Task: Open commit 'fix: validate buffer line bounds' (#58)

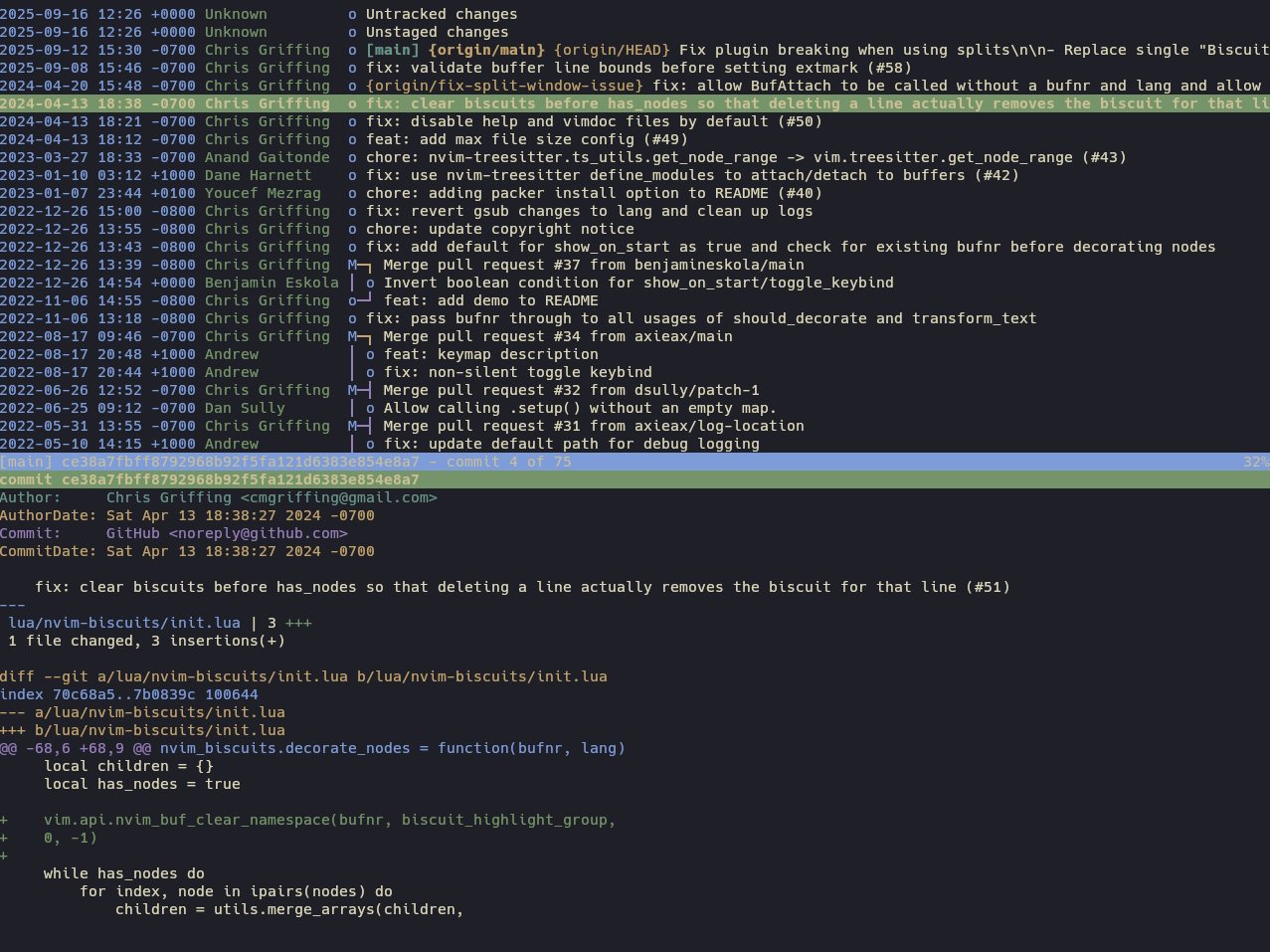Action: 638,69
